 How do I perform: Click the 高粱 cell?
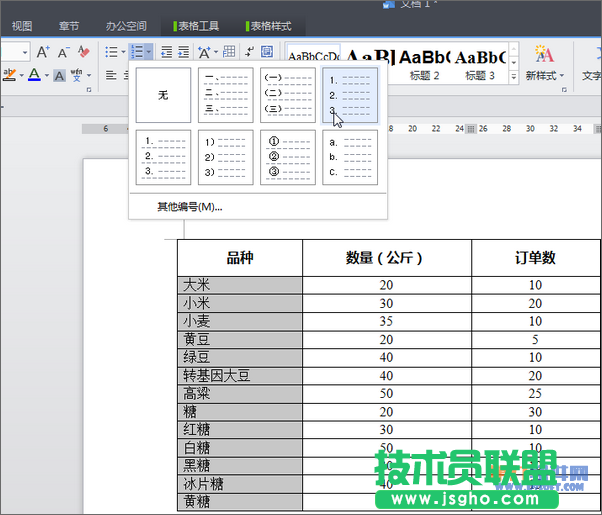point(240,394)
